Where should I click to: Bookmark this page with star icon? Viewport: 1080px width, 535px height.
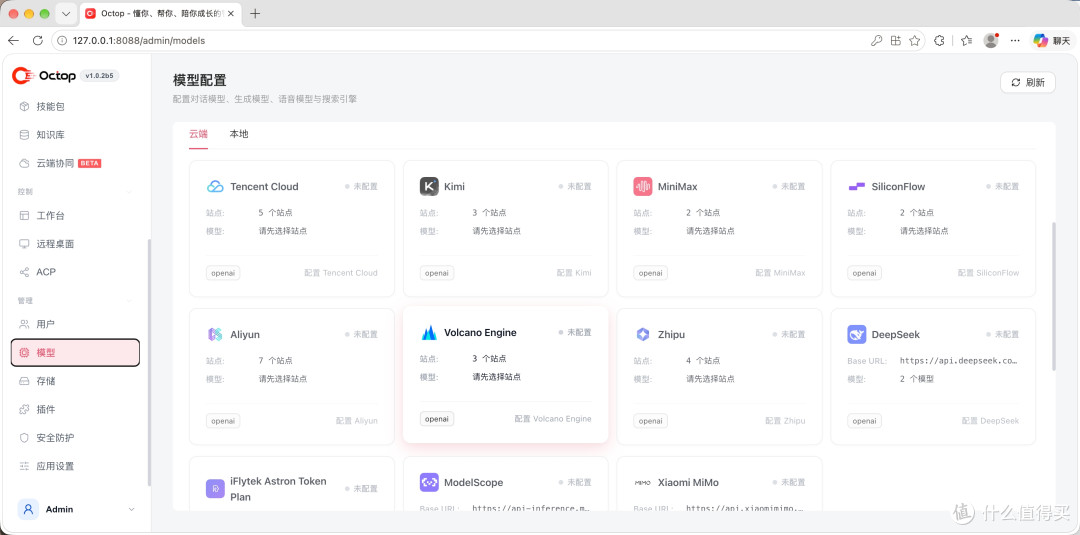tap(915, 41)
